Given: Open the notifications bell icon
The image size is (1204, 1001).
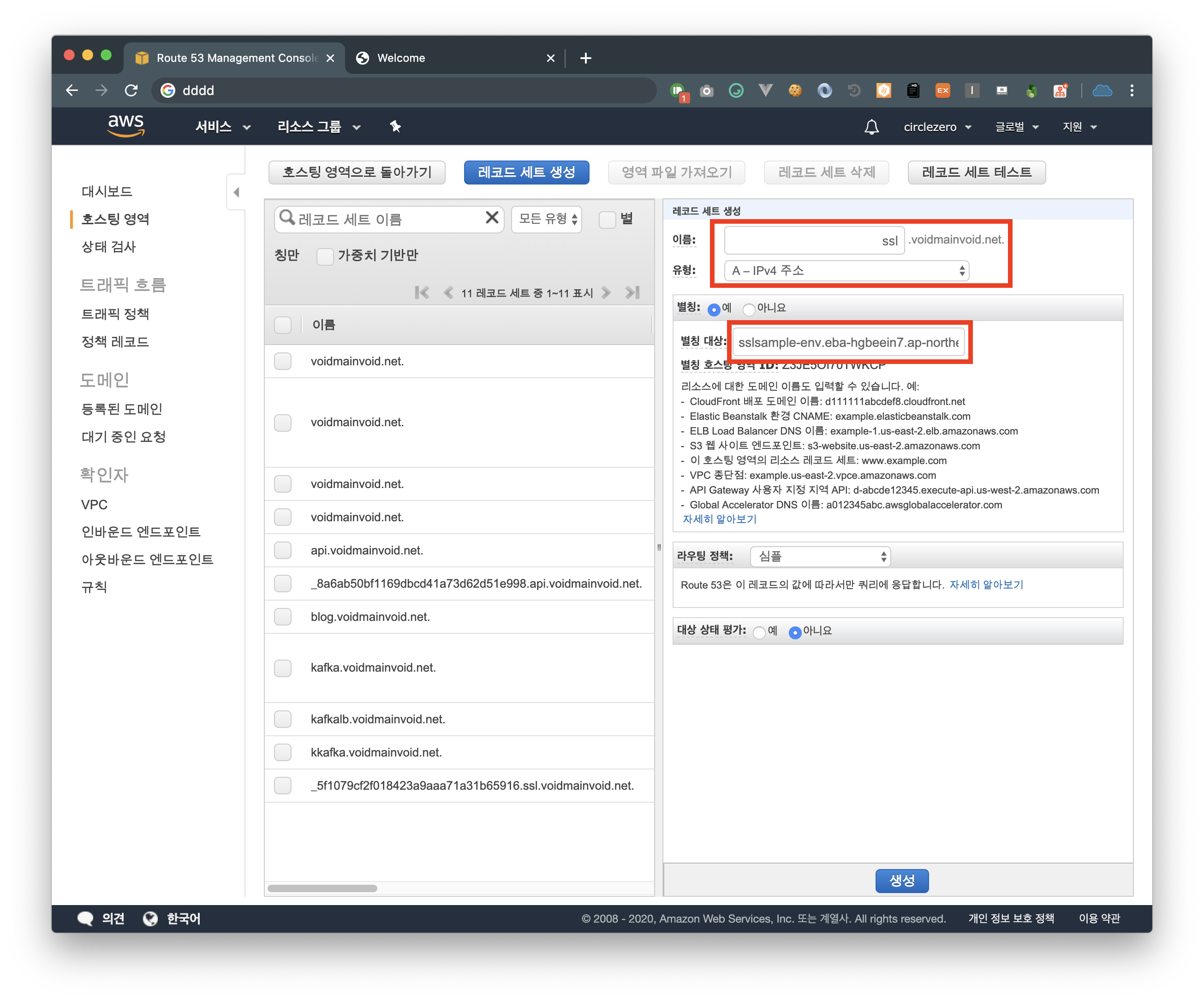Looking at the screenshot, I should pos(871,127).
